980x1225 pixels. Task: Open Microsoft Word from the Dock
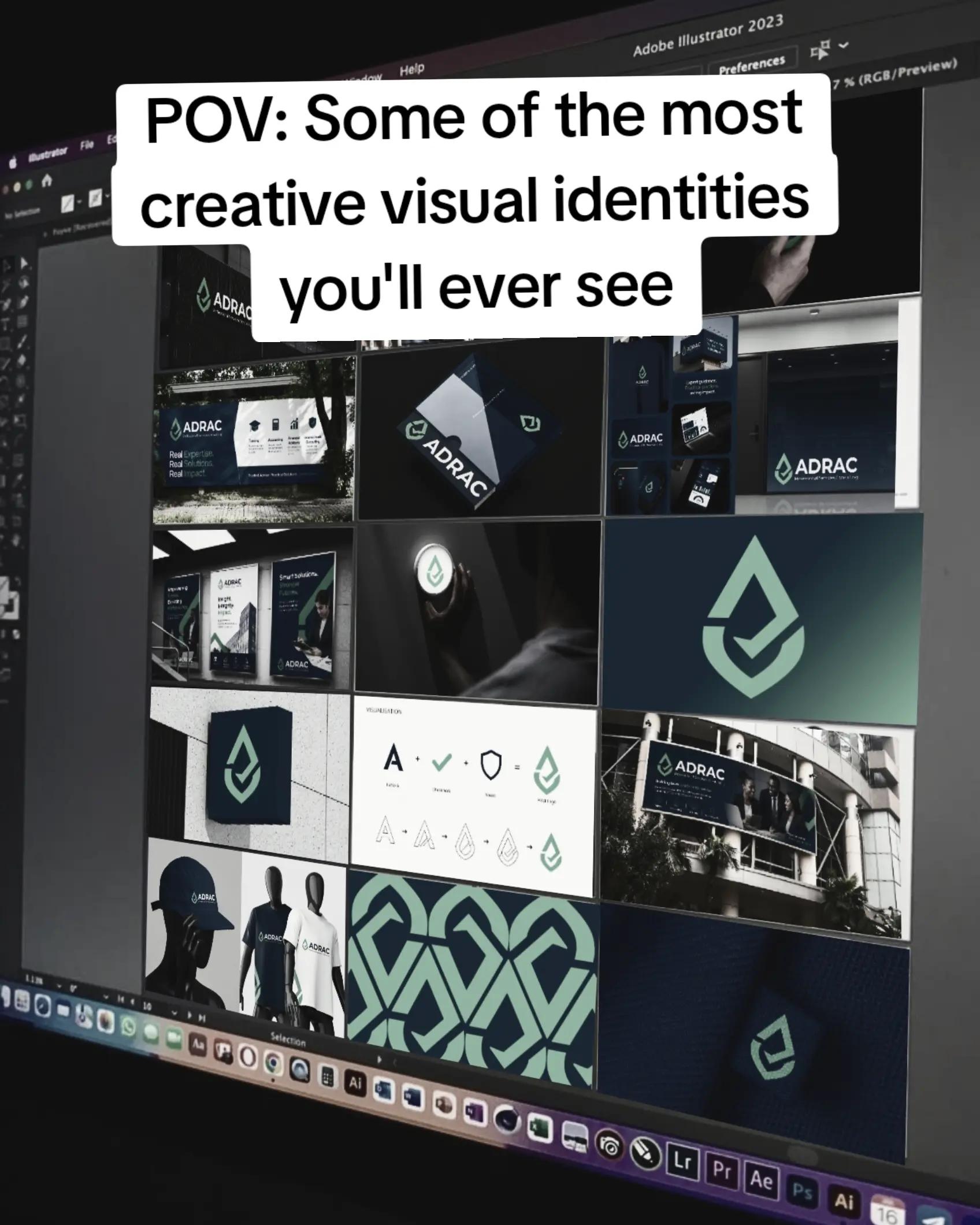(x=413, y=1097)
